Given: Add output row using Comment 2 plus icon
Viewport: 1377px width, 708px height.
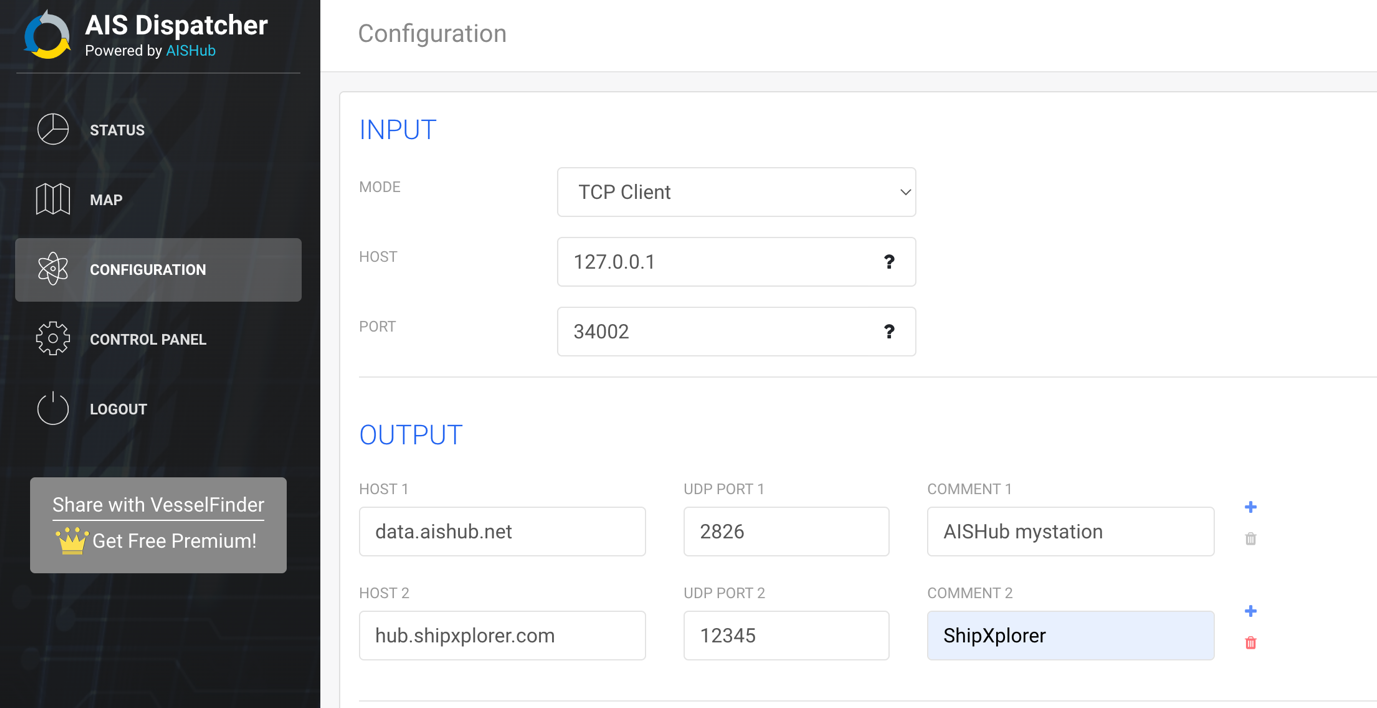Looking at the screenshot, I should pos(1250,611).
